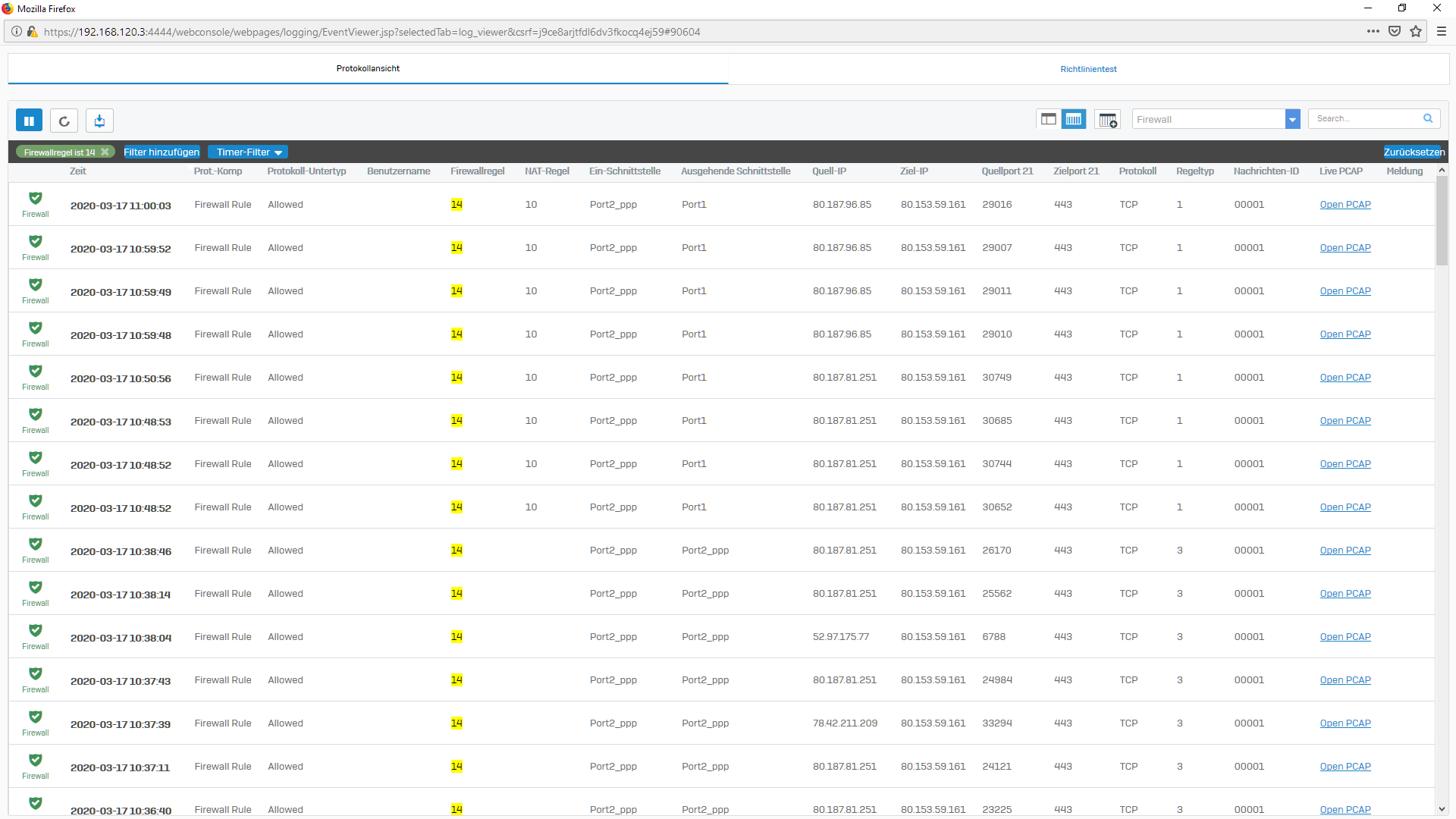Open PCAP for the 10:36:40 entry
Screen dimensions: 1456x819
point(1345,810)
